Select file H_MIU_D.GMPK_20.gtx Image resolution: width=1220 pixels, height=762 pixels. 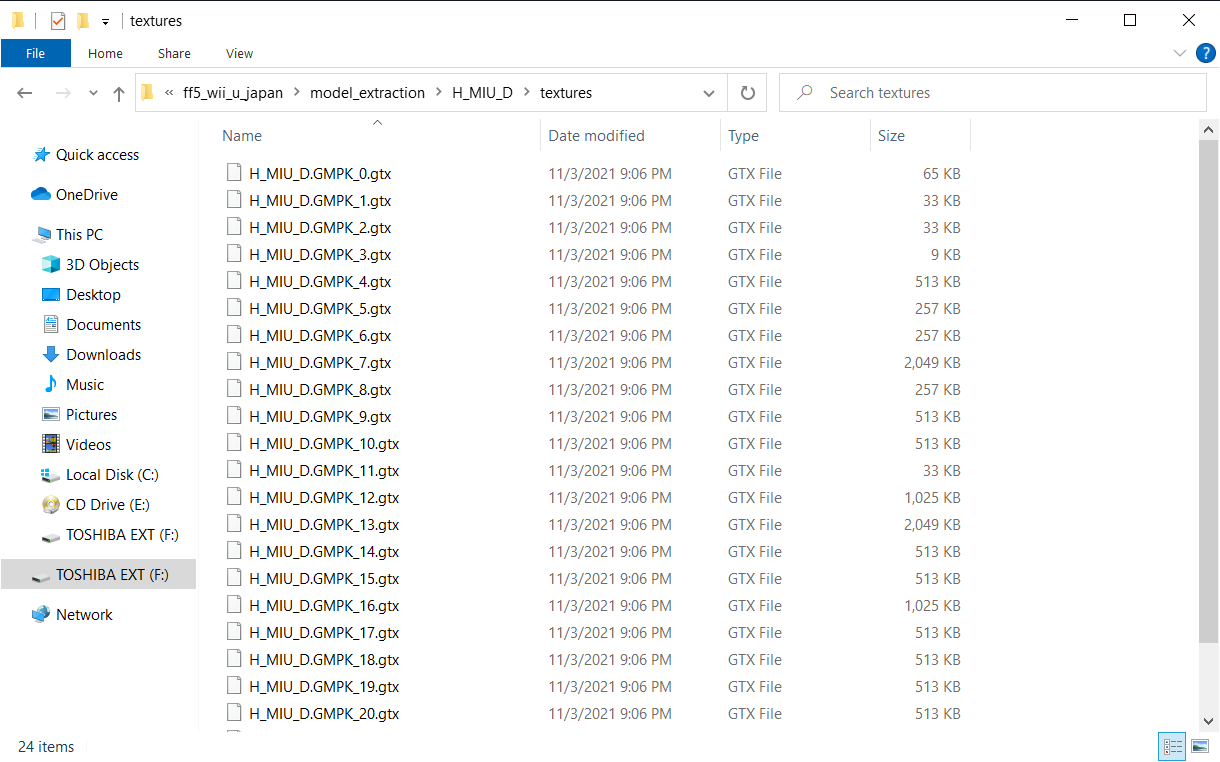point(324,713)
